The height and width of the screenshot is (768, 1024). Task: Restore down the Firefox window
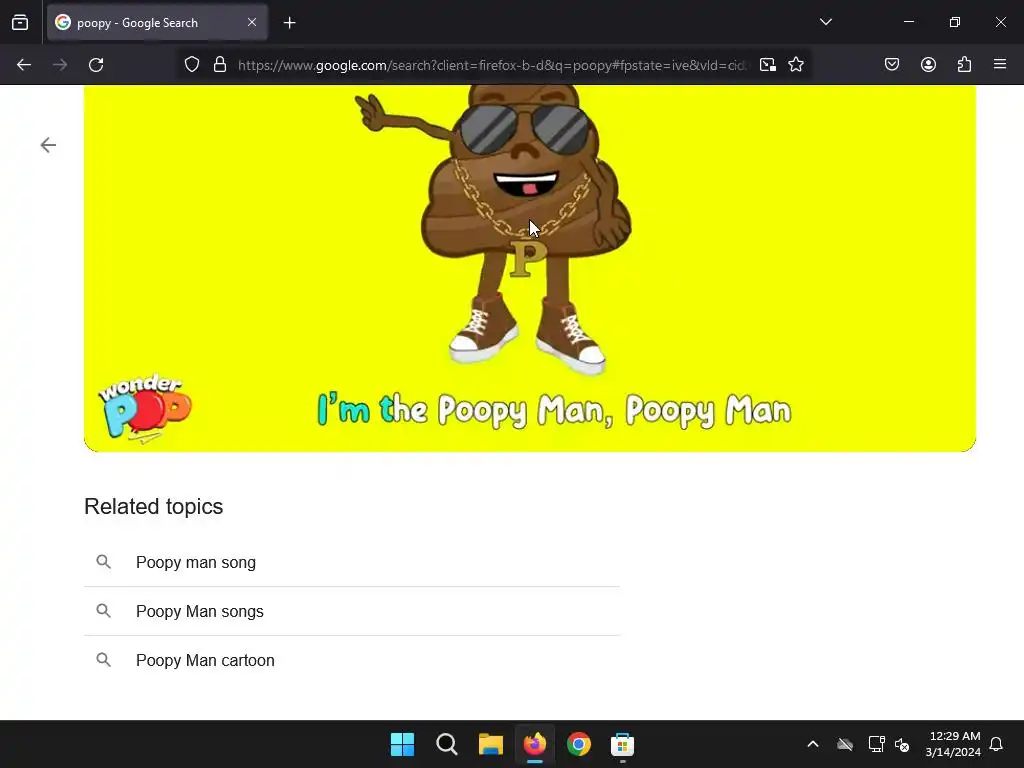[955, 22]
